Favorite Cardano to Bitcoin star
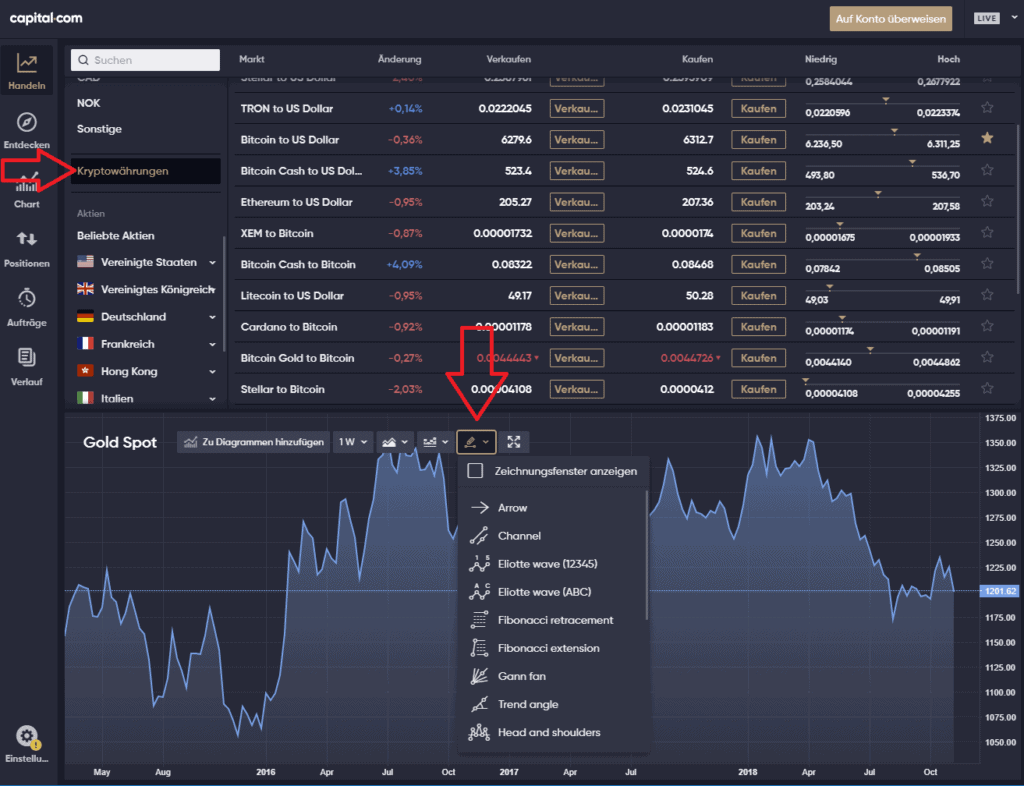 pos(987,326)
